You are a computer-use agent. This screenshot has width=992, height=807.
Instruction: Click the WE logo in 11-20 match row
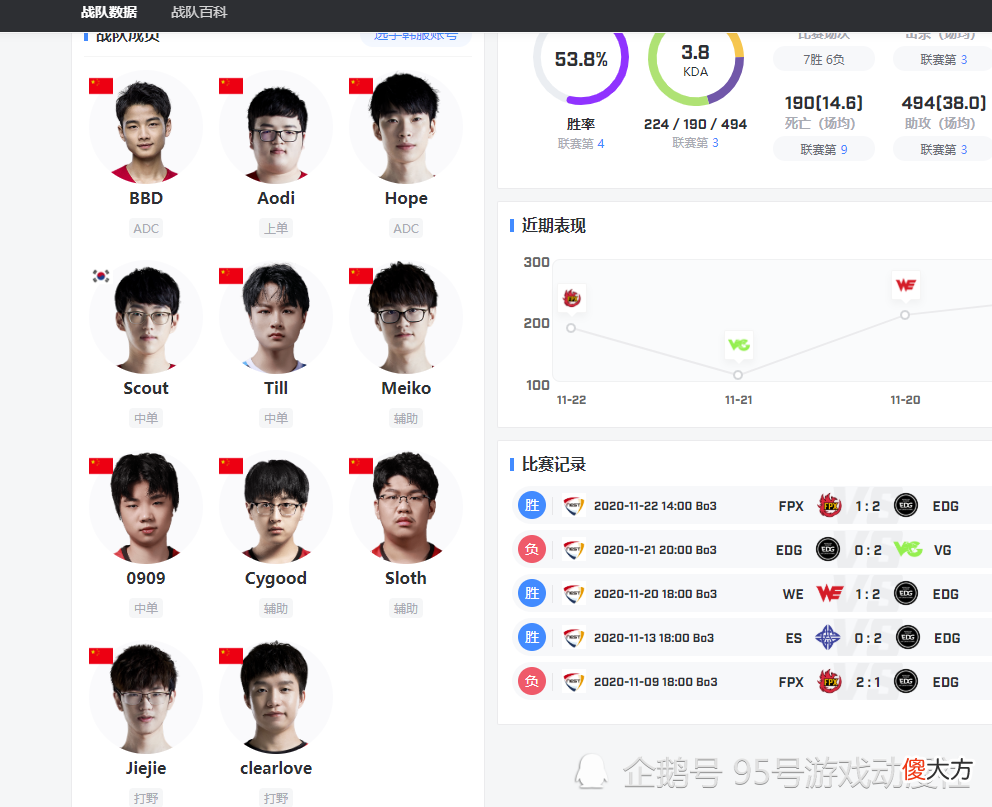(x=829, y=593)
